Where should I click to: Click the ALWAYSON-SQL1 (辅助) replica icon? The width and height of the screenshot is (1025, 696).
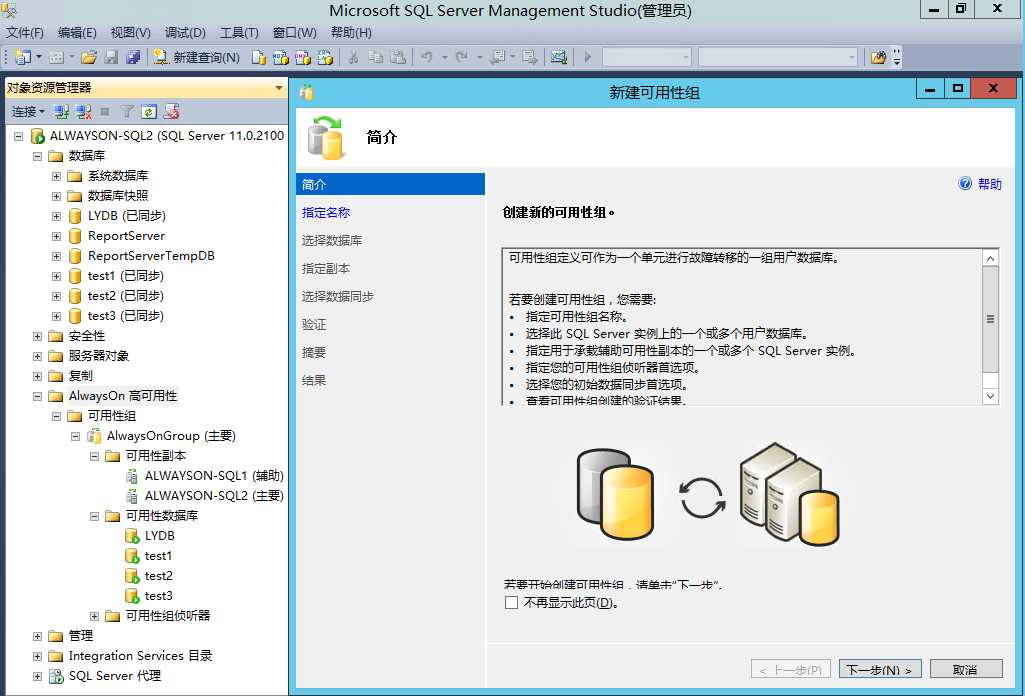click(x=132, y=476)
